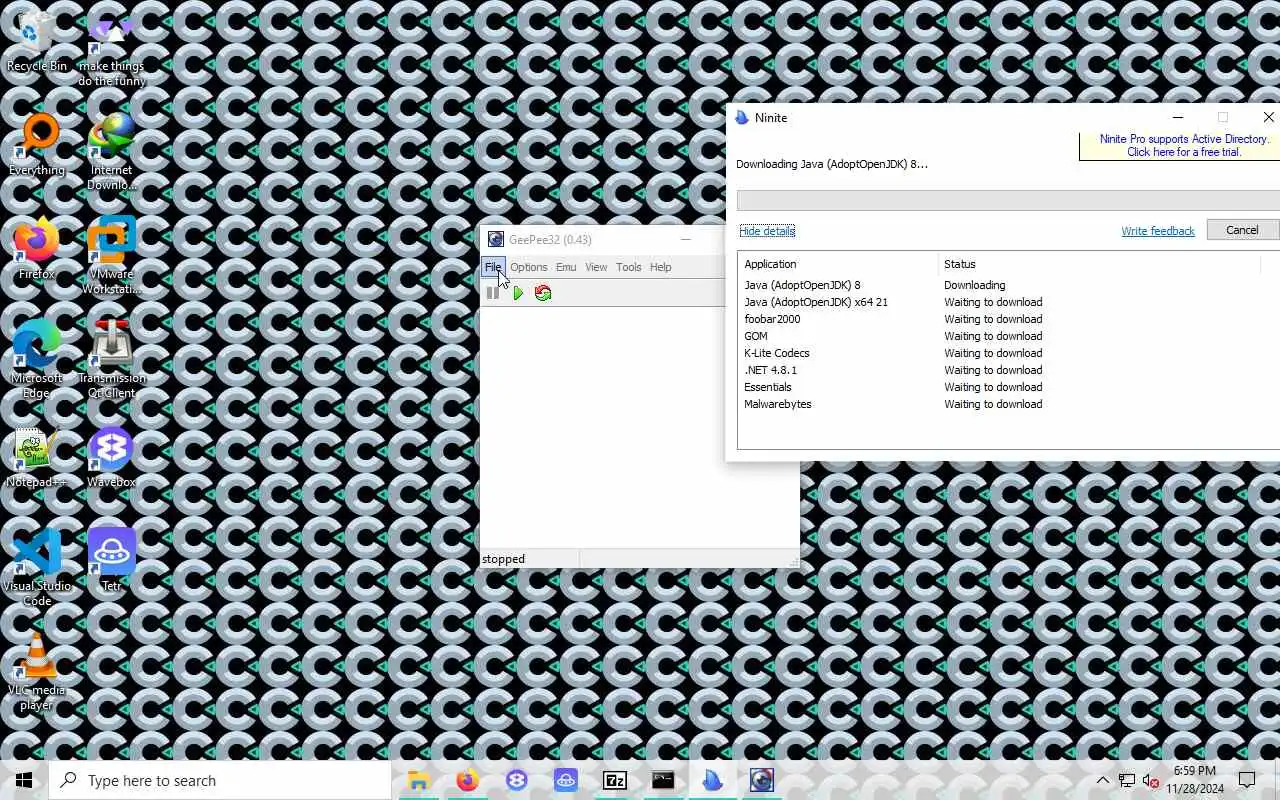Click the muted volume icon in system tray
1280x800 pixels.
pyautogui.click(x=1151, y=780)
